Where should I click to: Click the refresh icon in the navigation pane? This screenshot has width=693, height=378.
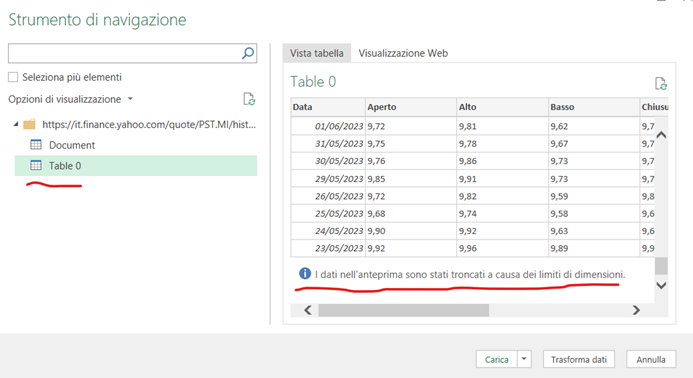click(249, 99)
